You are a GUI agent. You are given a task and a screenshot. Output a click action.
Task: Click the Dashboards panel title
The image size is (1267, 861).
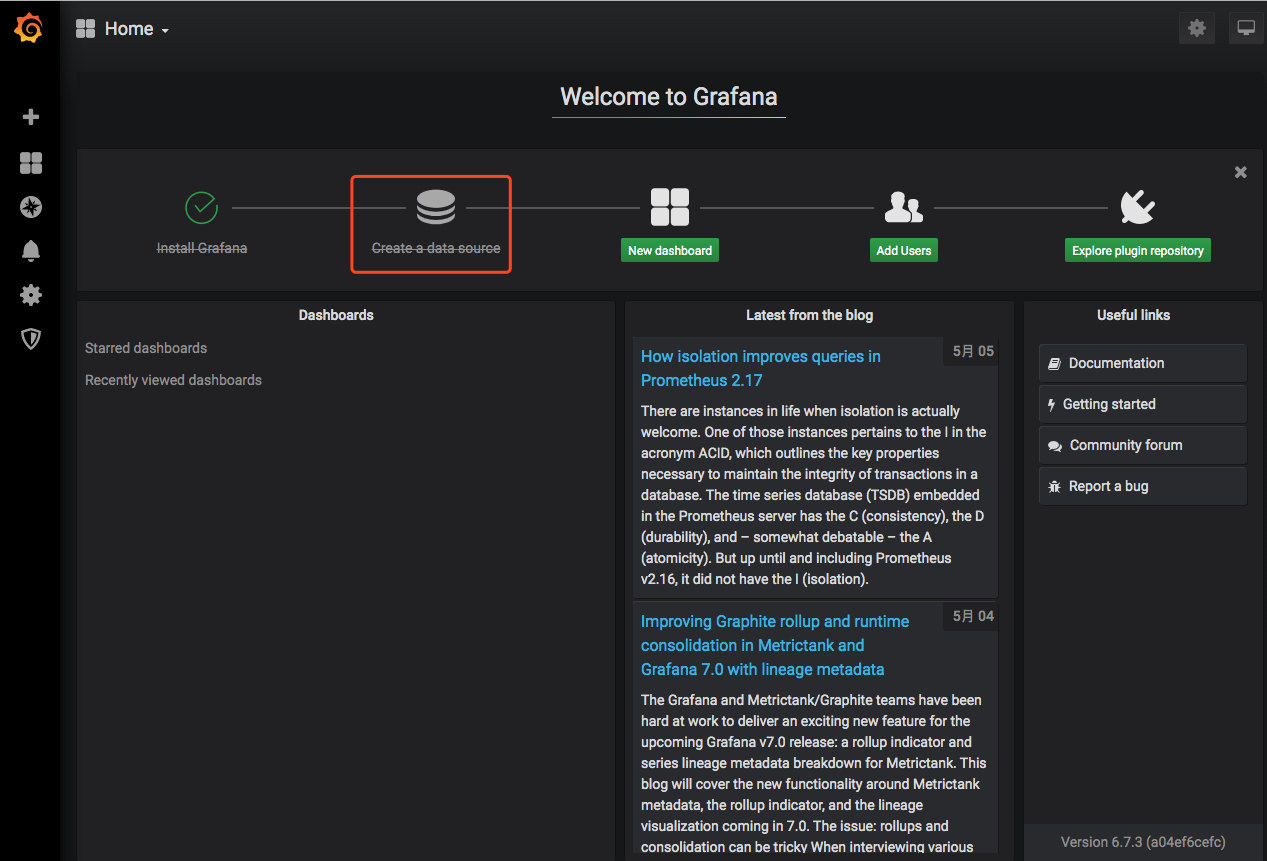[x=336, y=315]
